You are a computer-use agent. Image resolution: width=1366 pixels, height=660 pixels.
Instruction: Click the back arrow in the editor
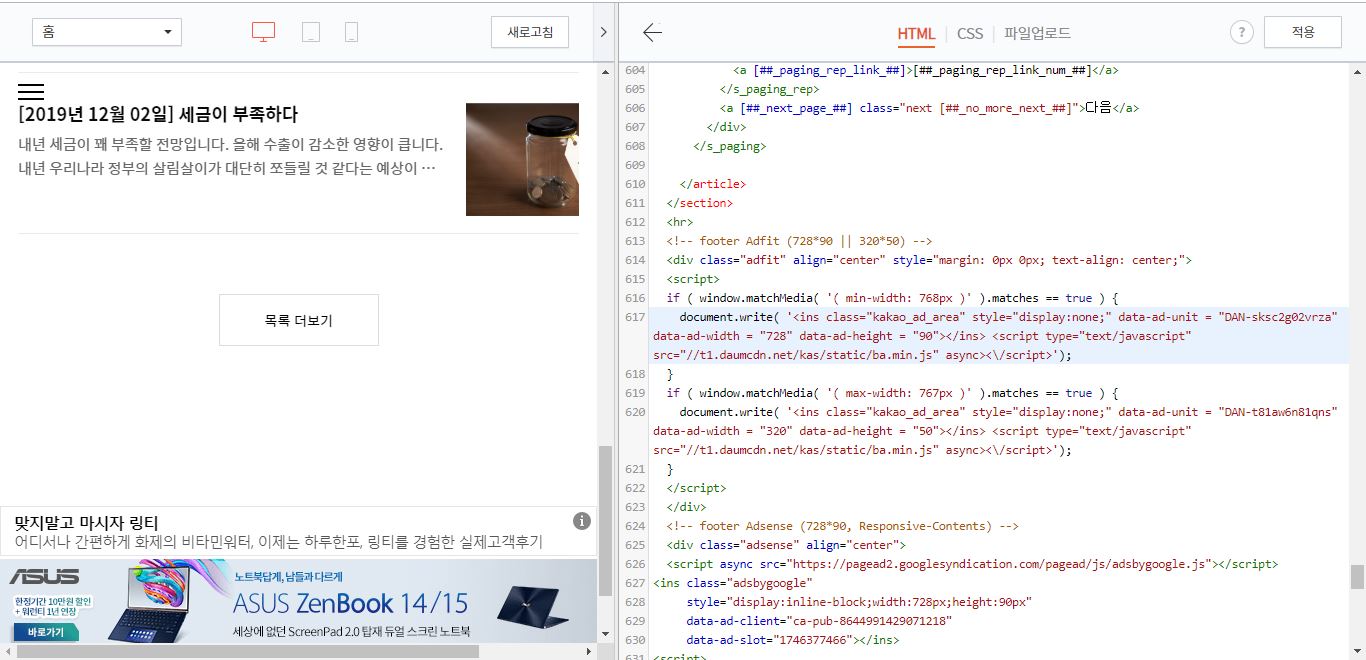(x=652, y=32)
